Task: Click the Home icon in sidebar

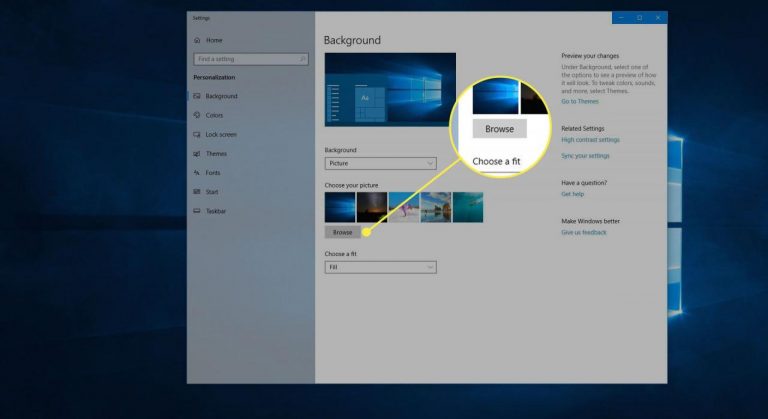Action: (197, 40)
